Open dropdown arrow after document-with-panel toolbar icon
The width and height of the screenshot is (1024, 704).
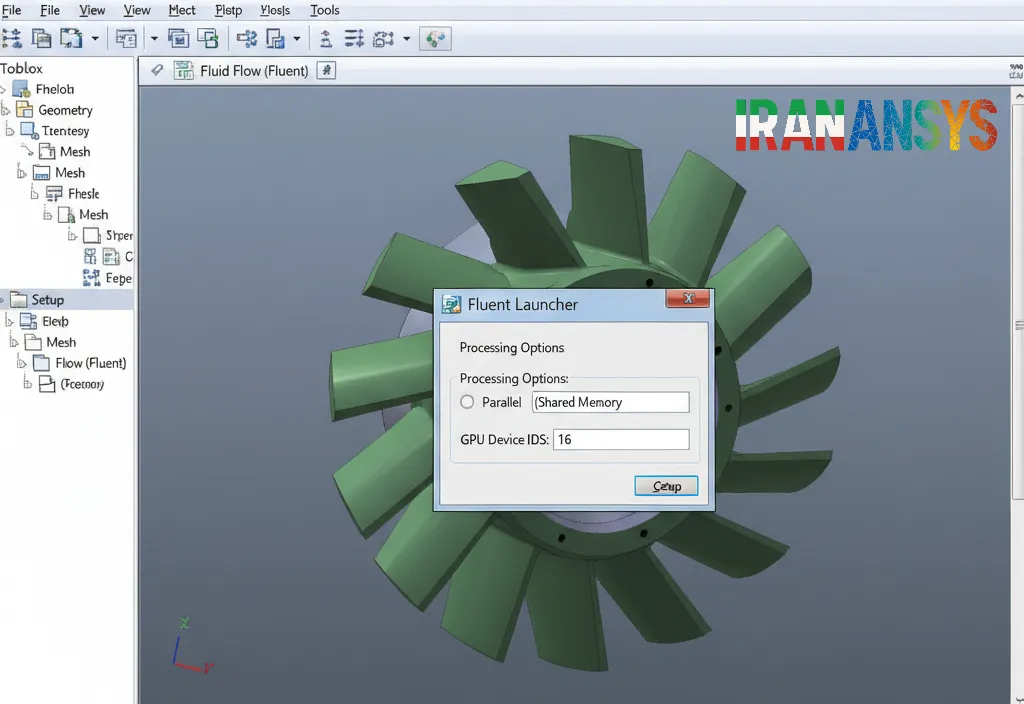coord(95,39)
